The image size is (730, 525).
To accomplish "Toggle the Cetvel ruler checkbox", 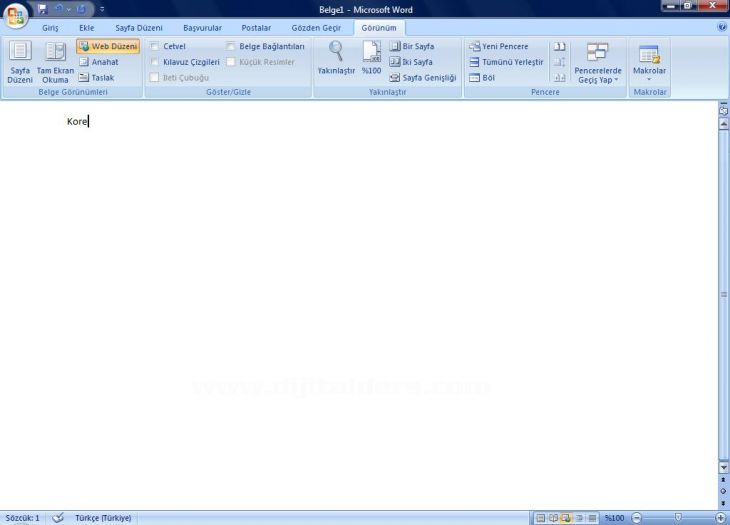I will (155, 46).
